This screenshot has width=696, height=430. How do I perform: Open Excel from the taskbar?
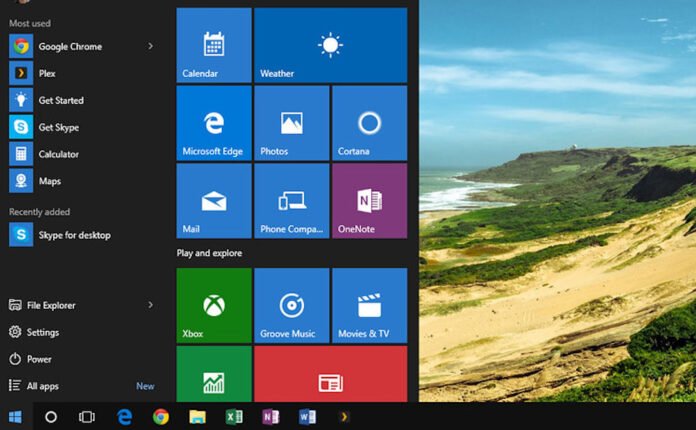pyautogui.click(x=234, y=417)
